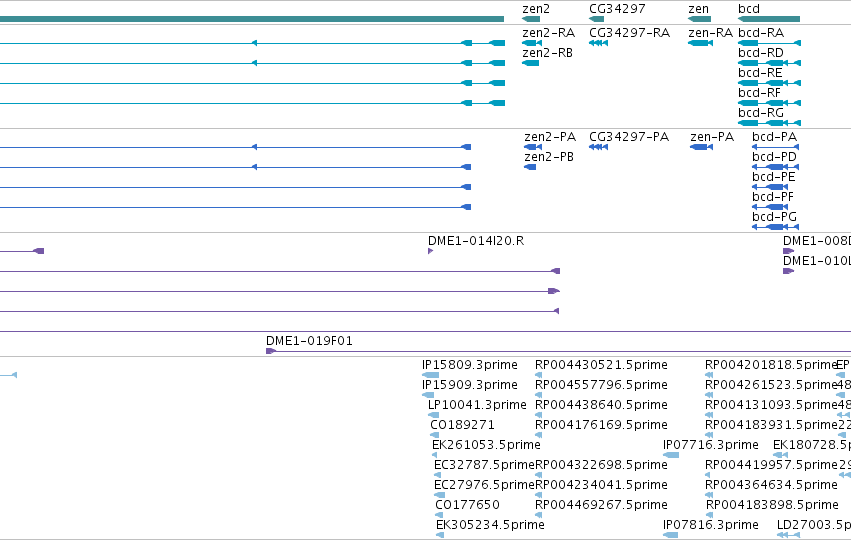Click protein zen2-PB
The image size is (851, 540).
coord(549,157)
